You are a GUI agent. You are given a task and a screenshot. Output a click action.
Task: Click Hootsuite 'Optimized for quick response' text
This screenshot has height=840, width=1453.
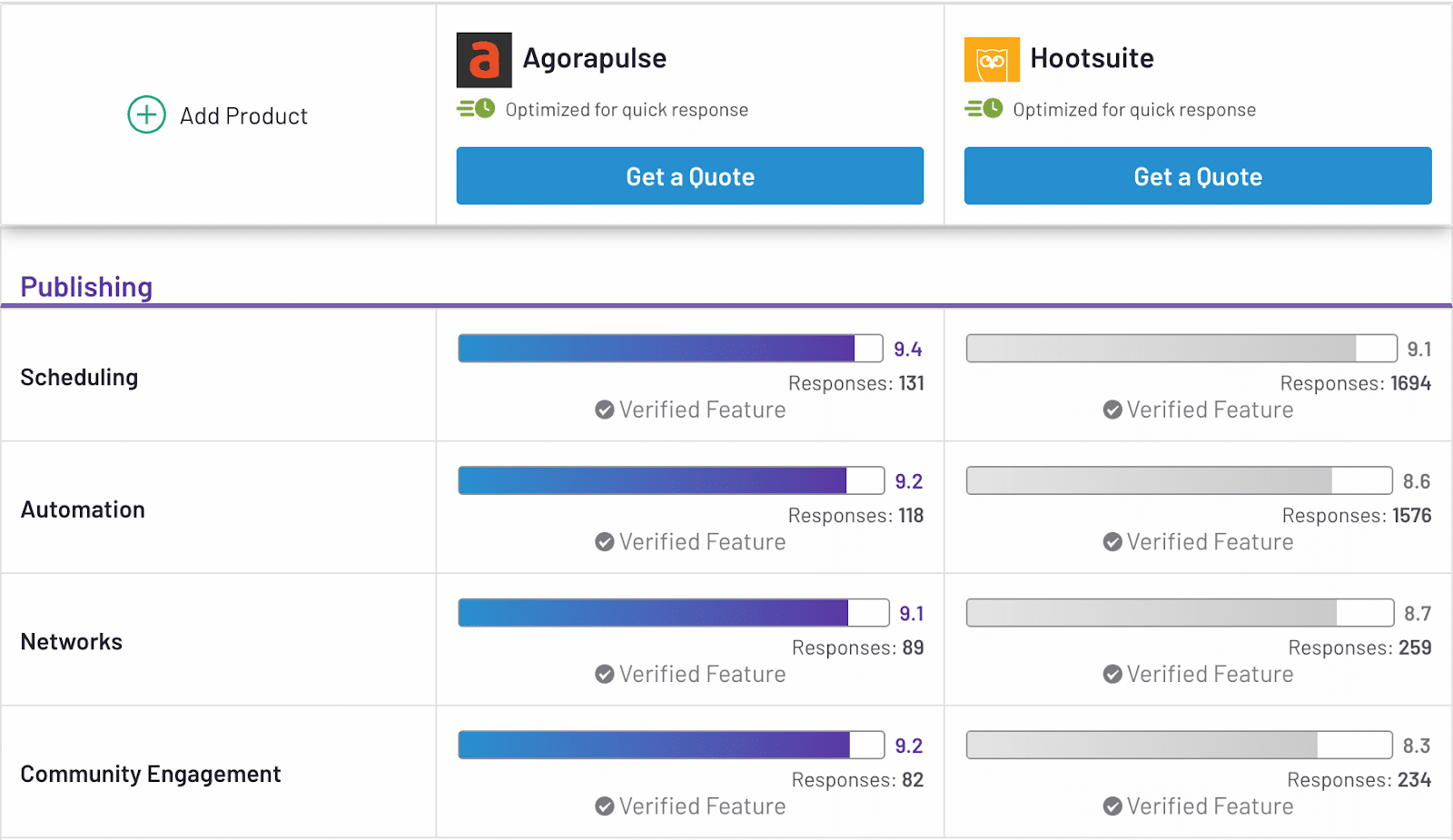coord(1134,110)
